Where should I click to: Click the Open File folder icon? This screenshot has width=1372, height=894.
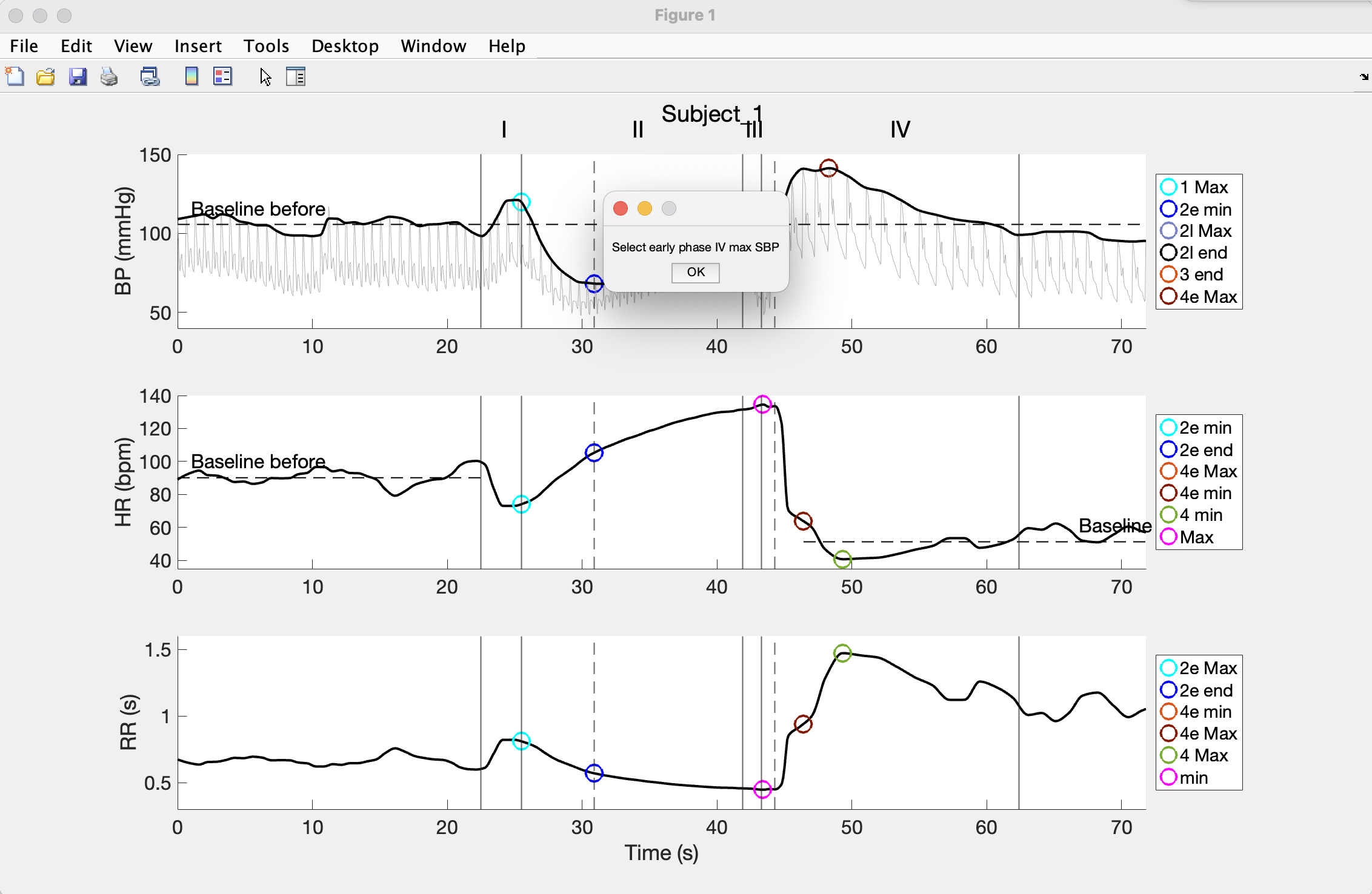tap(45, 77)
